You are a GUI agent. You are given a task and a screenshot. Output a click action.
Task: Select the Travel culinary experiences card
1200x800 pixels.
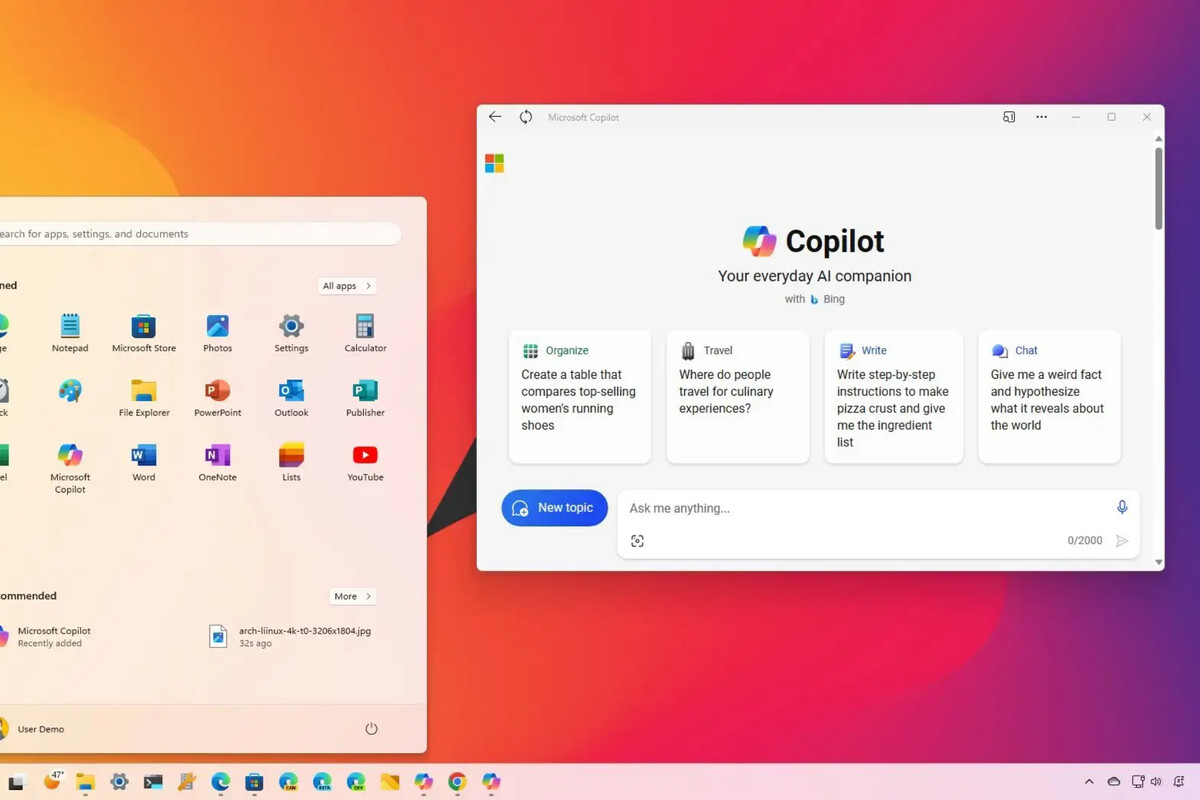point(738,397)
